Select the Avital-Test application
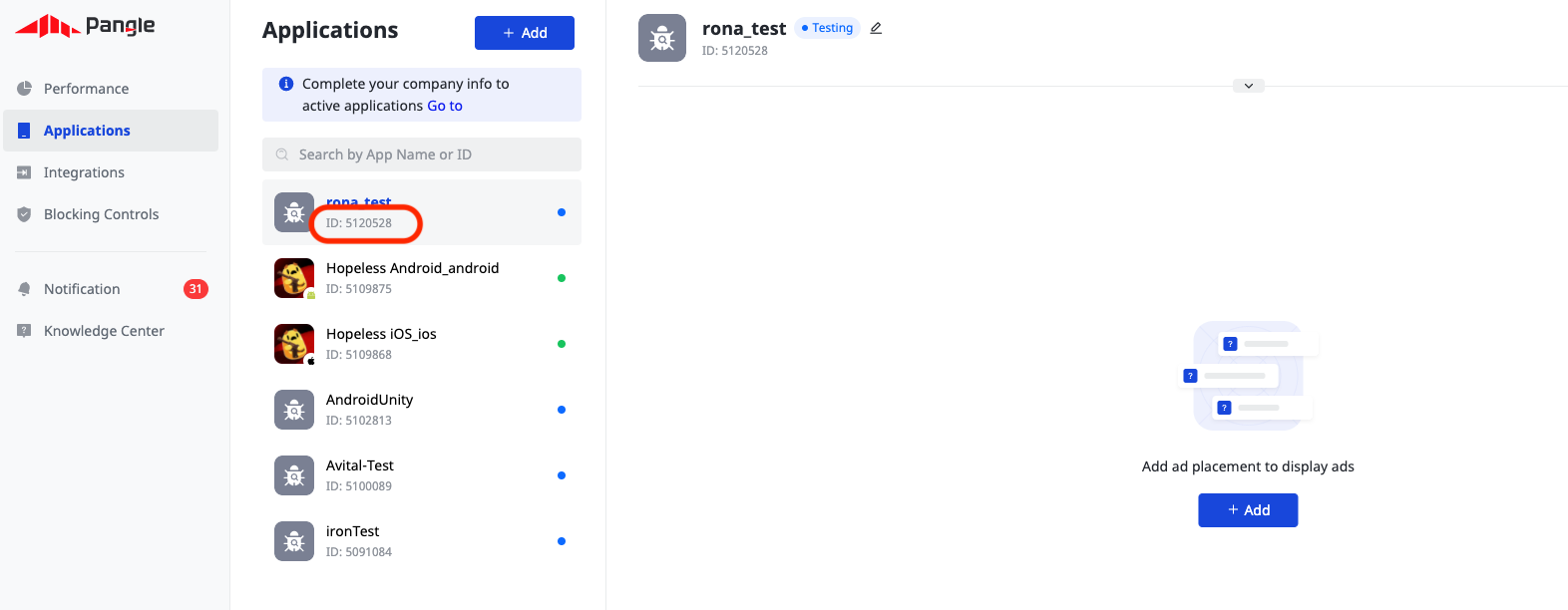This screenshot has width=1568, height=610. (x=422, y=475)
